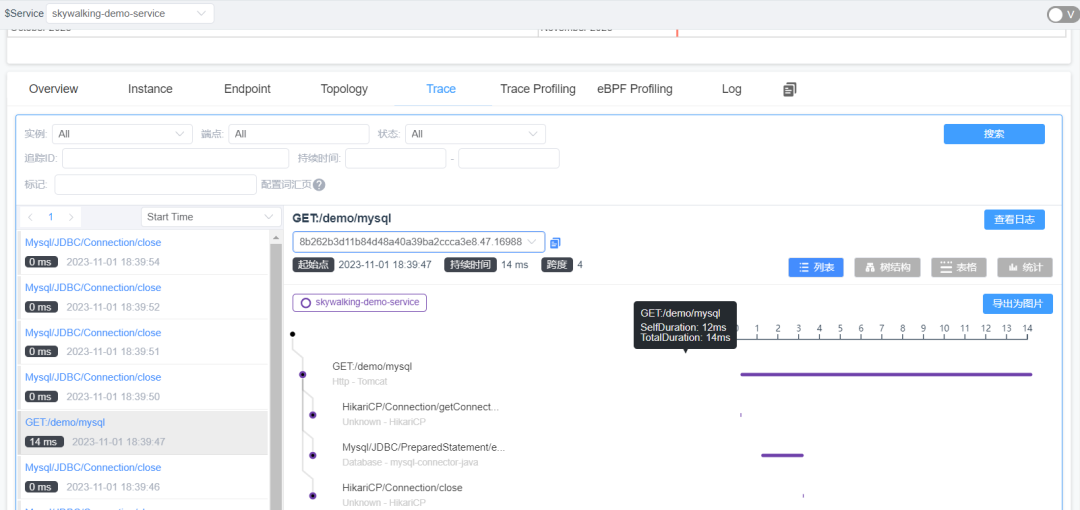Image resolution: width=1080 pixels, height=510 pixels.
Task: Click the GET:/demo/mysql span label under Http - Tomcat
Action: 372,367
